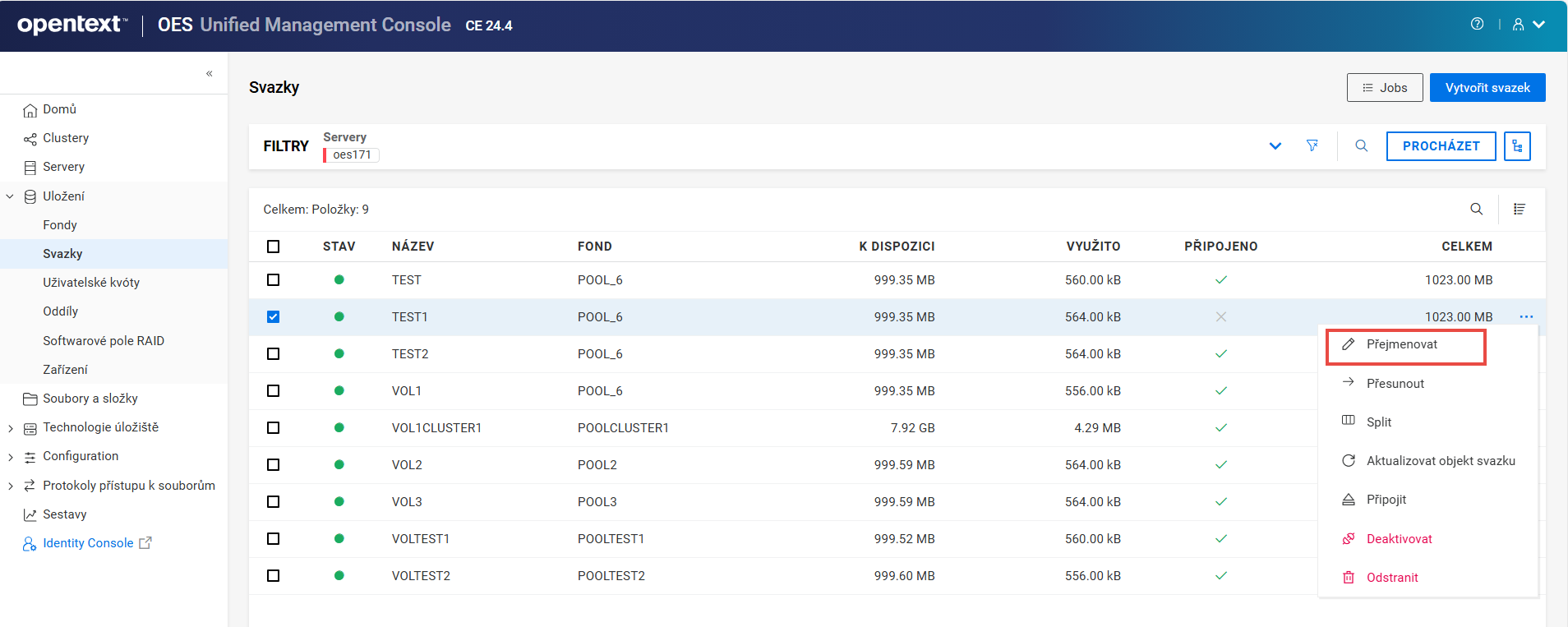Screen dimensions: 1568x627
Task: Click the Soubory a složky folder icon
Action: pos(30,399)
